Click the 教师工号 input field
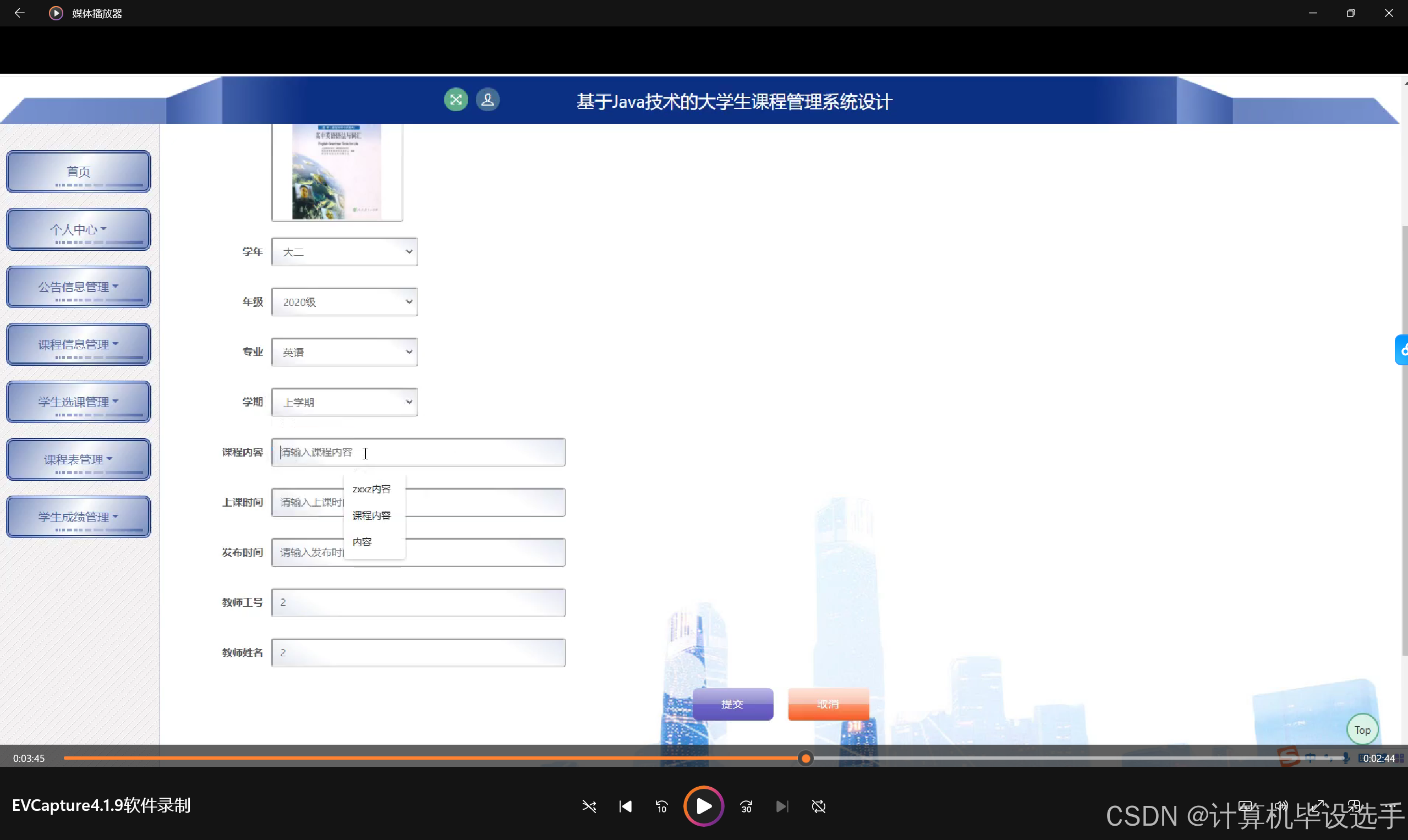Screen dimensions: 1408x840 coord(418,602)
